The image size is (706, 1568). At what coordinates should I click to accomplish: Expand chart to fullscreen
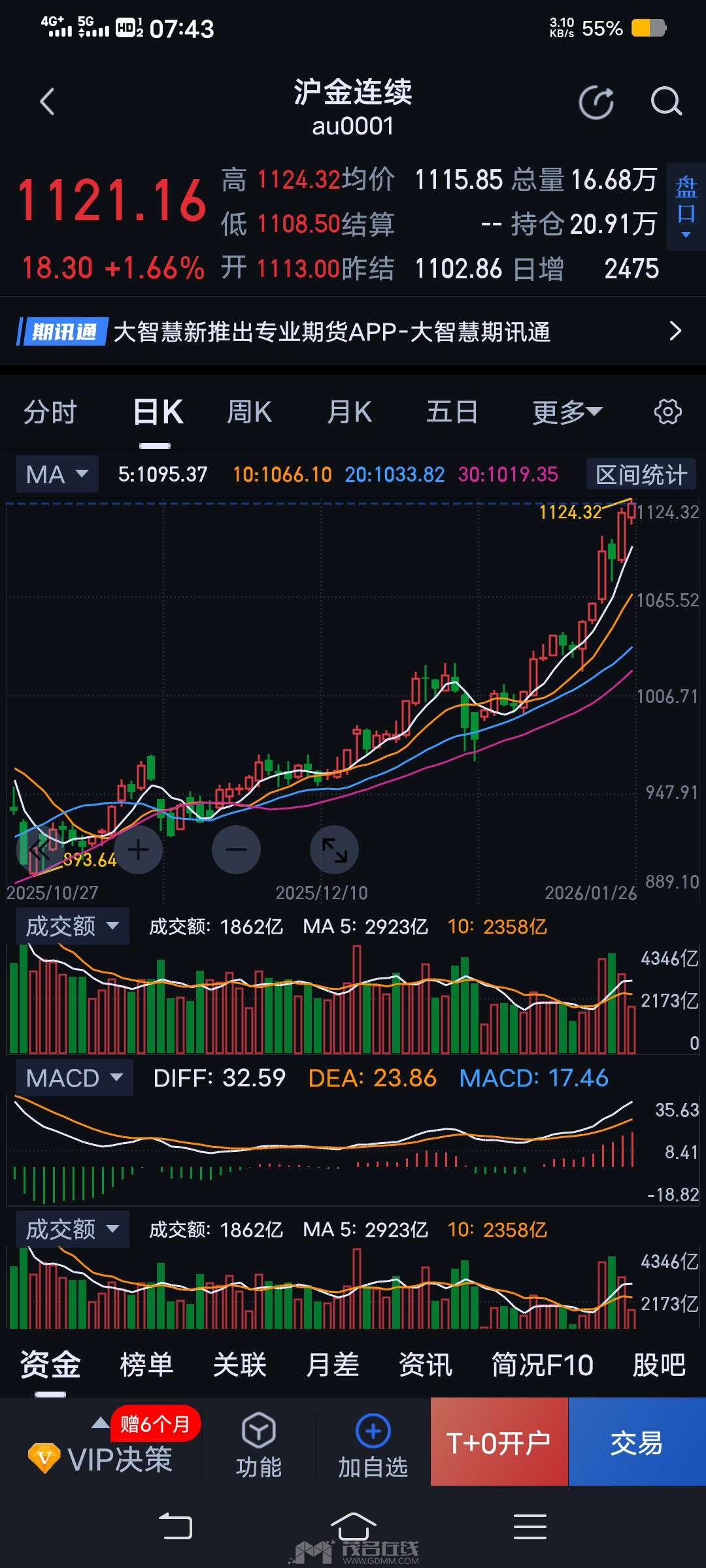coord(334,849)
